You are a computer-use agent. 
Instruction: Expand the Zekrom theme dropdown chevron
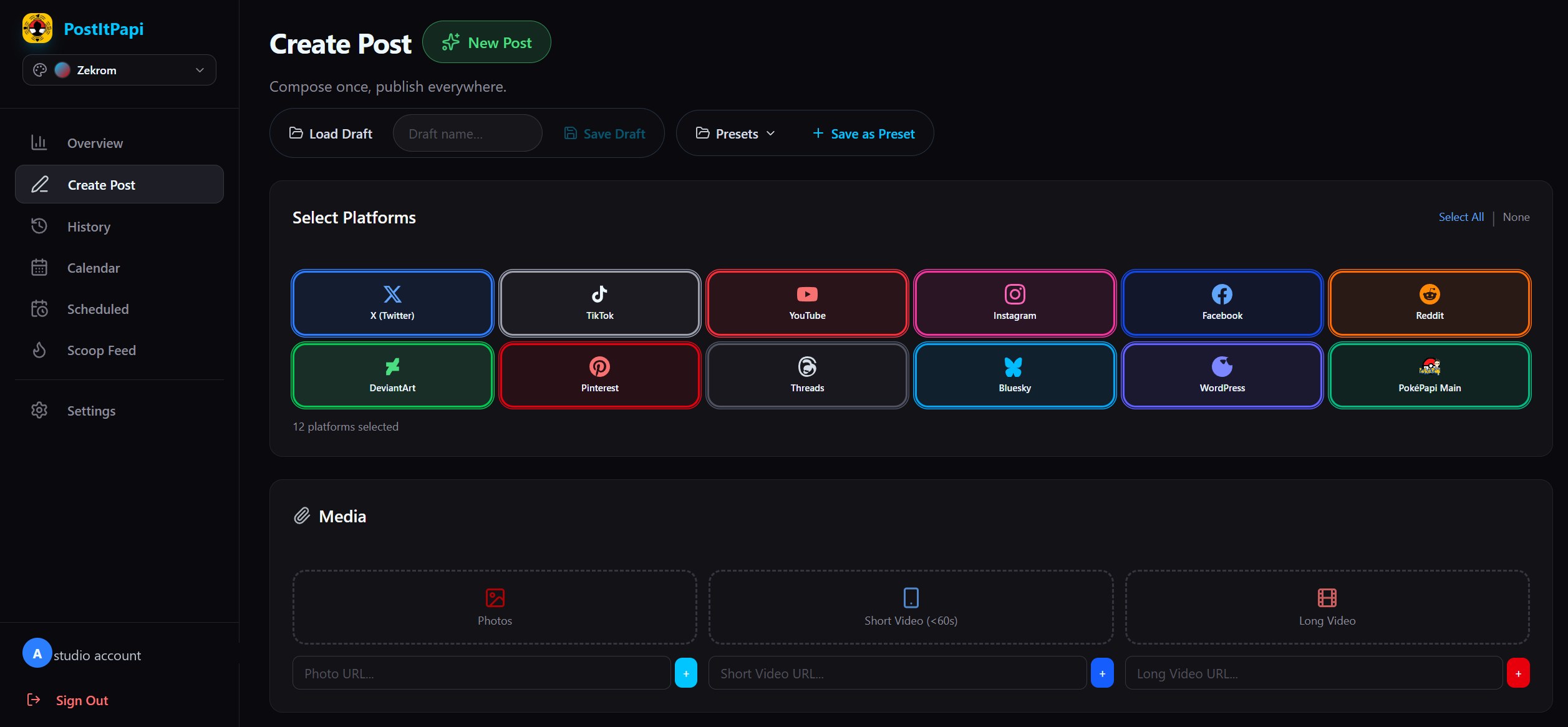coord(200,70)
